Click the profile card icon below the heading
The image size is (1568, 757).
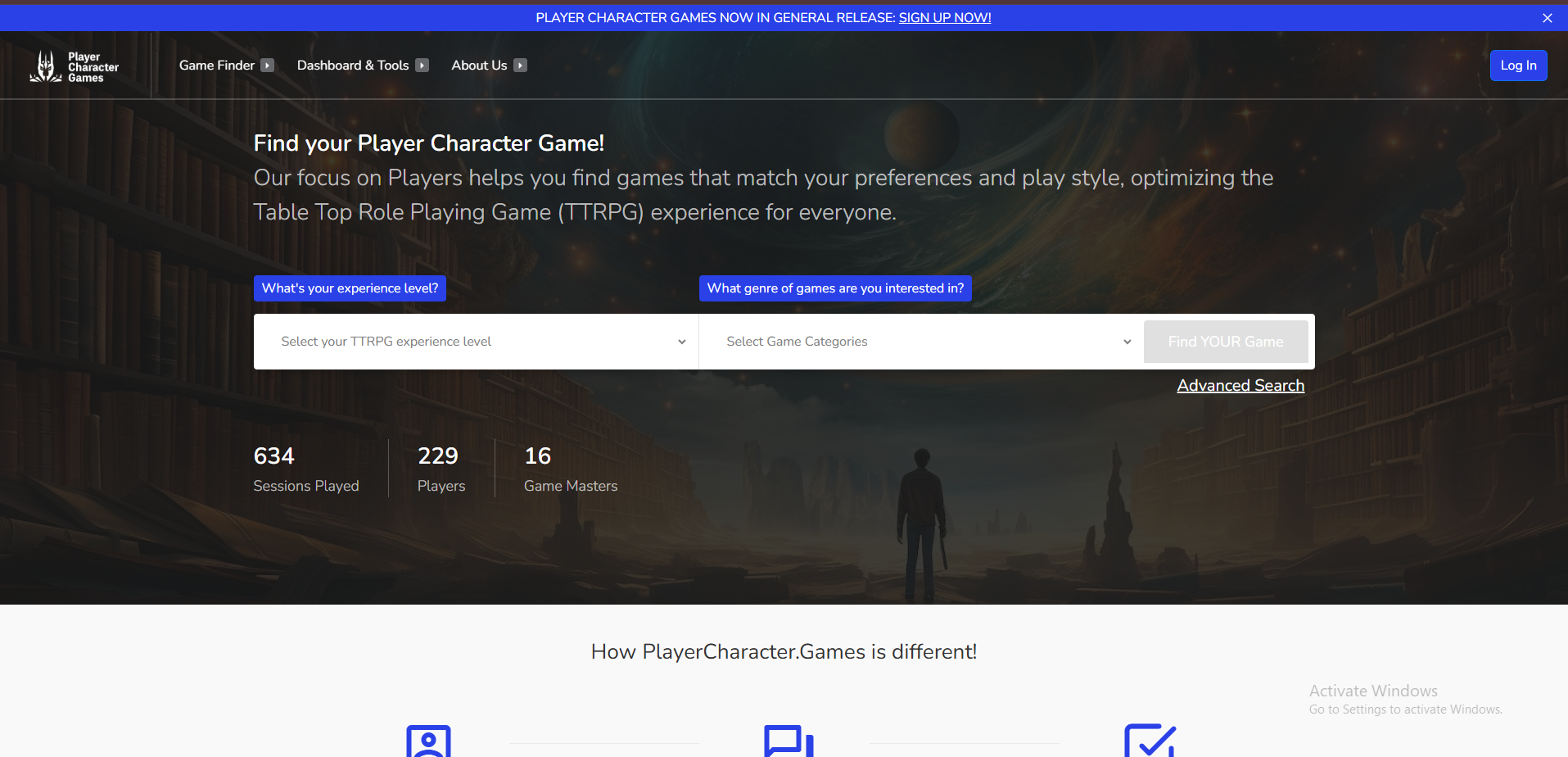click(x=428, y=741)
